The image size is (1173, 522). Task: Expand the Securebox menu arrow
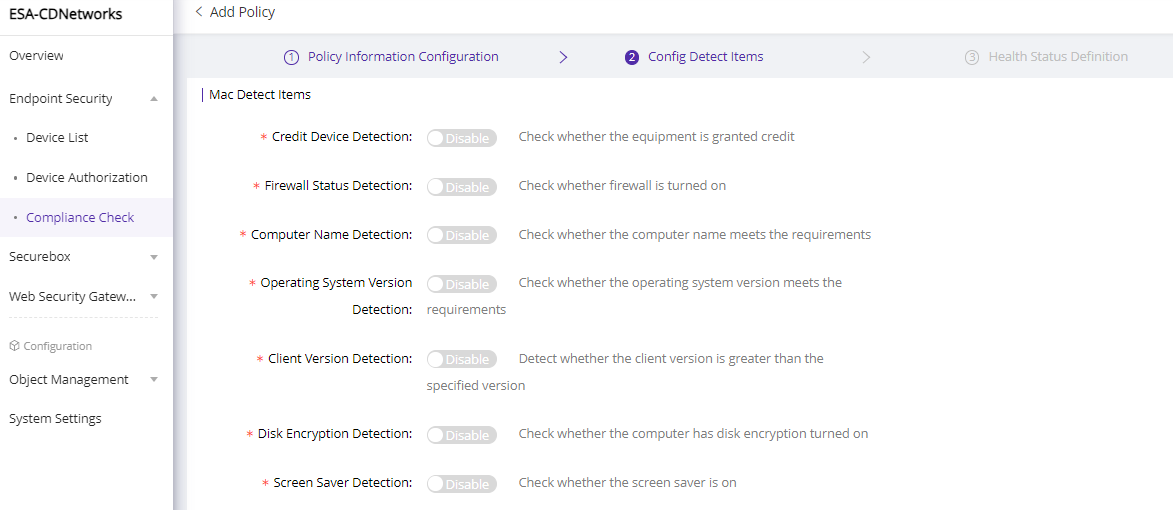154,257
